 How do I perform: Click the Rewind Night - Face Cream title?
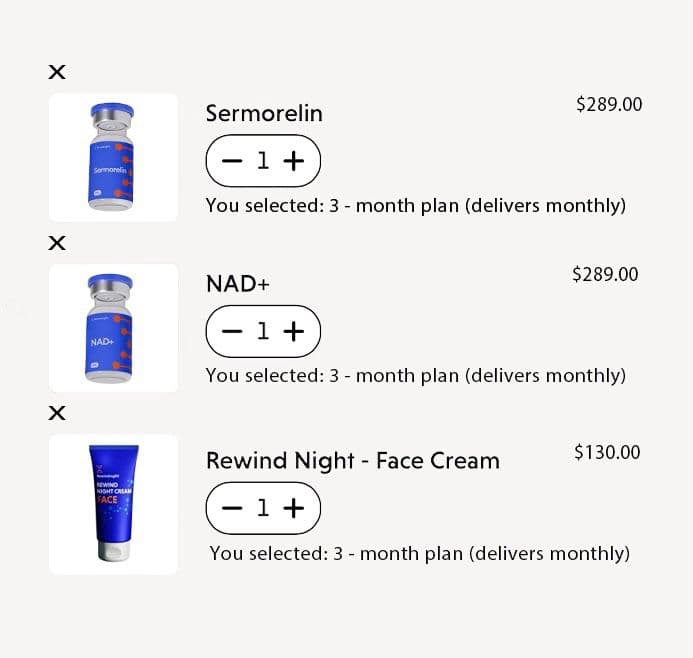(x=352, y=461)
